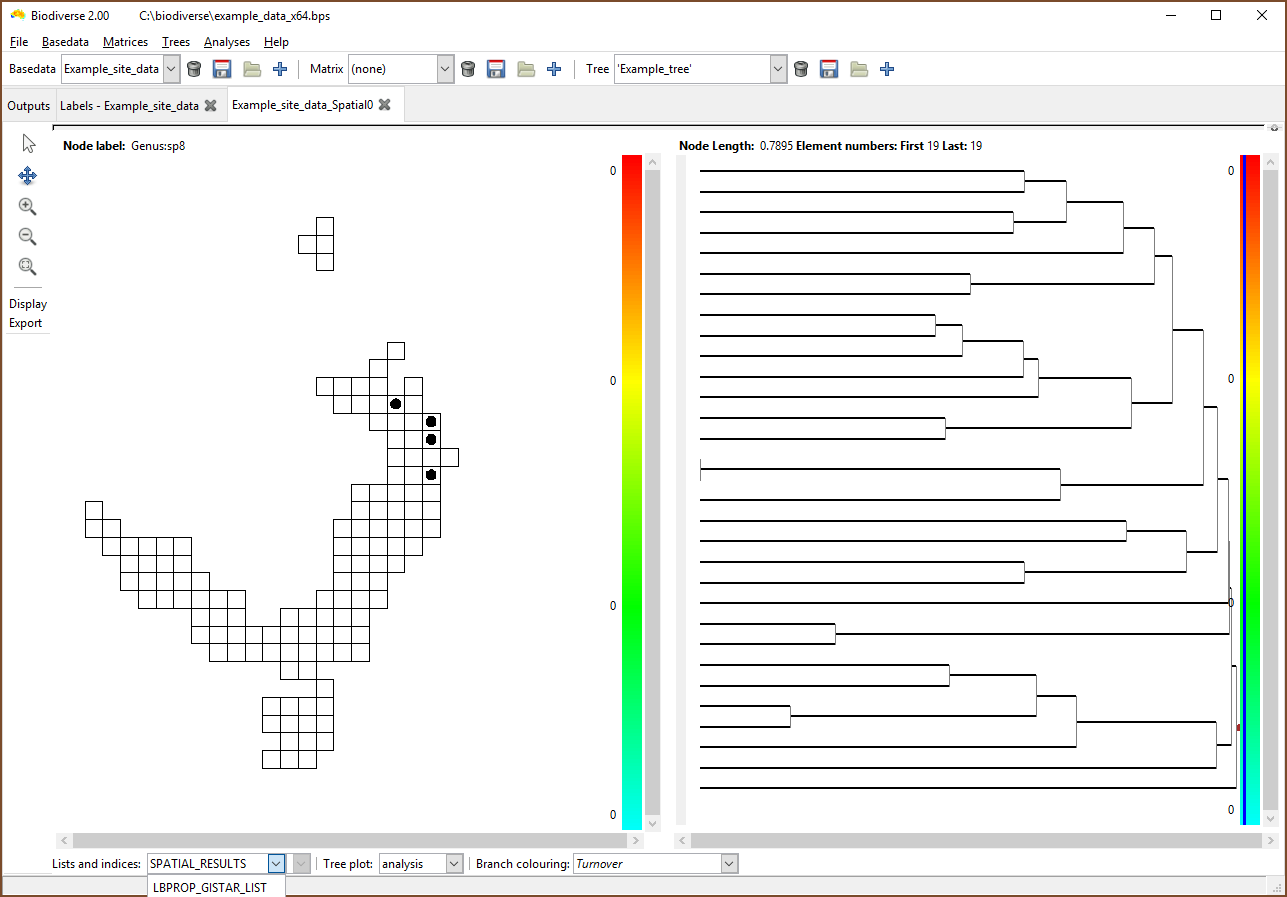Viewport: 1287px width, 897px height.
Task: Click the Display option in the sidebar
Action: (x=27, y=303)
